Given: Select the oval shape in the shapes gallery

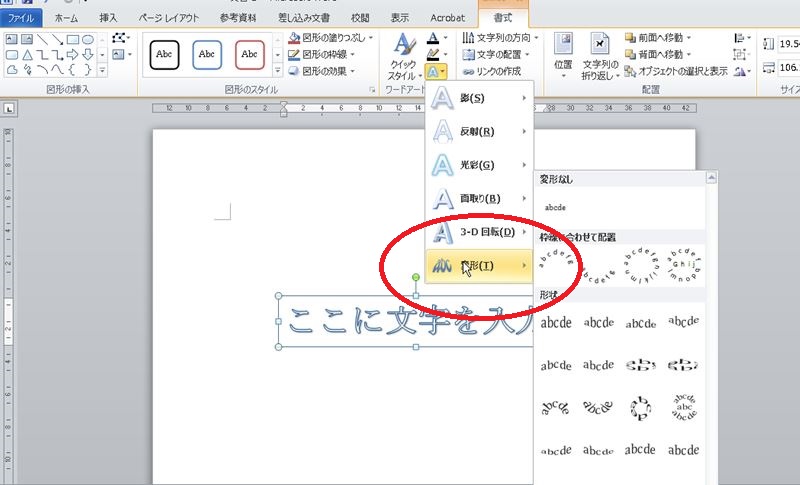Looking at the screenshot, I should pos(88,39).
